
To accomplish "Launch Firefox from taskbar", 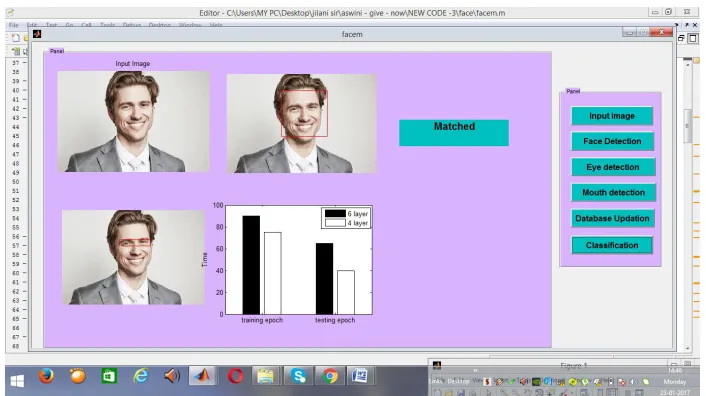I will pyautogui.click(x=46, y=376).
